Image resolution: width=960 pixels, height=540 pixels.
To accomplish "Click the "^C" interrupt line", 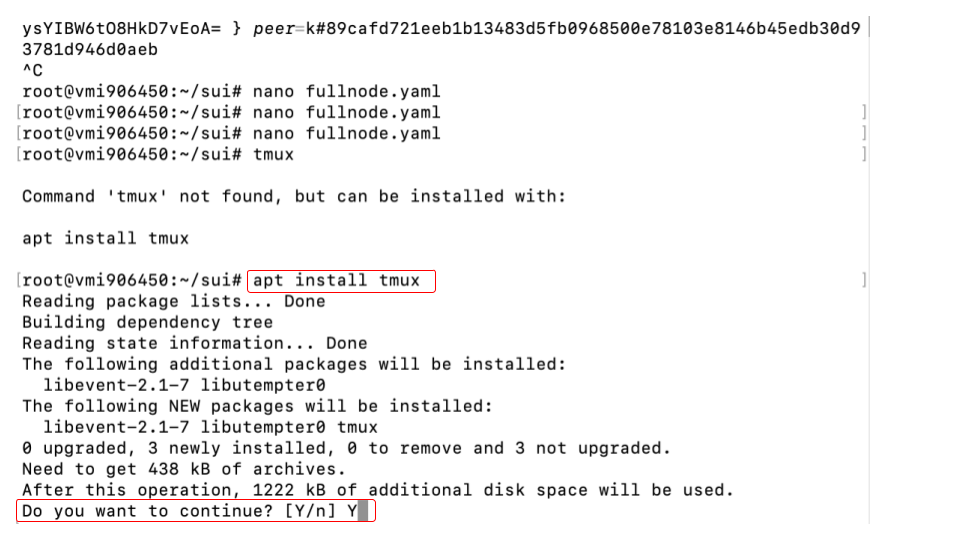I will [32, 70].
